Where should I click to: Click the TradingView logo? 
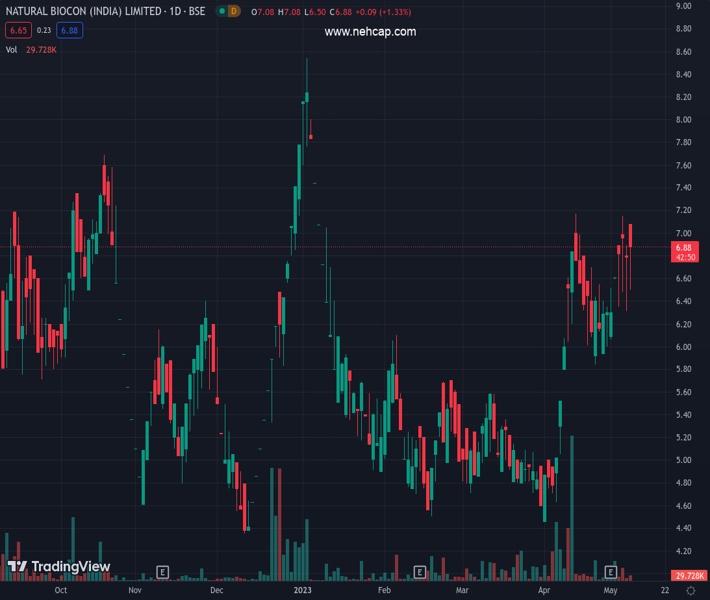tap(58, 567)
